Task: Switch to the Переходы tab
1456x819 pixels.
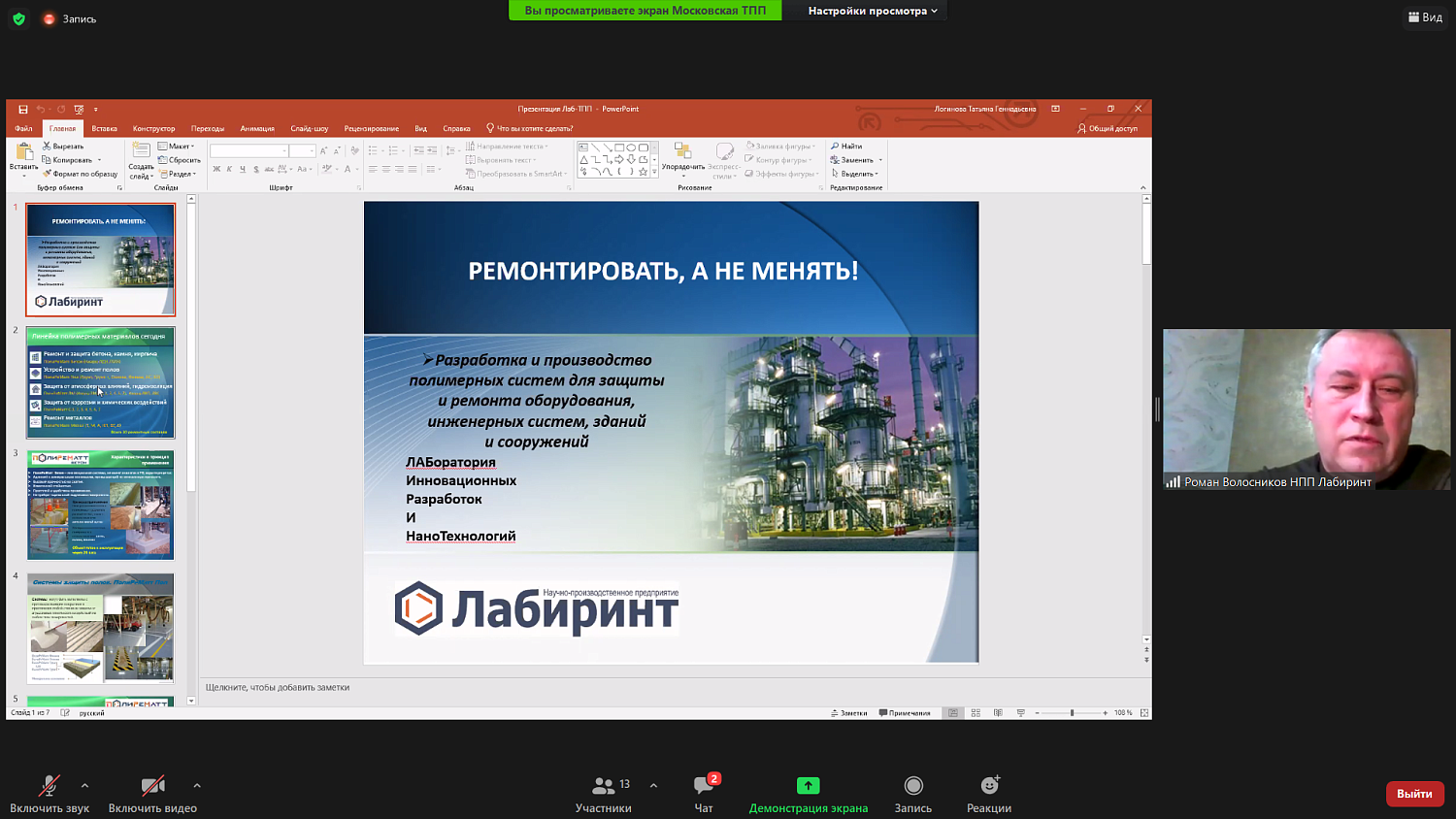Action: click(208, 128)
